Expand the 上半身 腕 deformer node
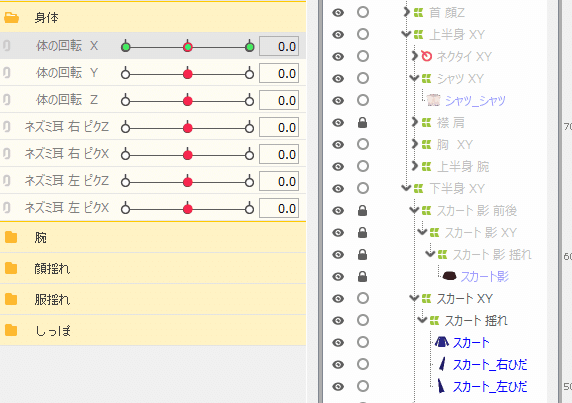The height and width of the screenshot is (403, 572). point(414,166)
